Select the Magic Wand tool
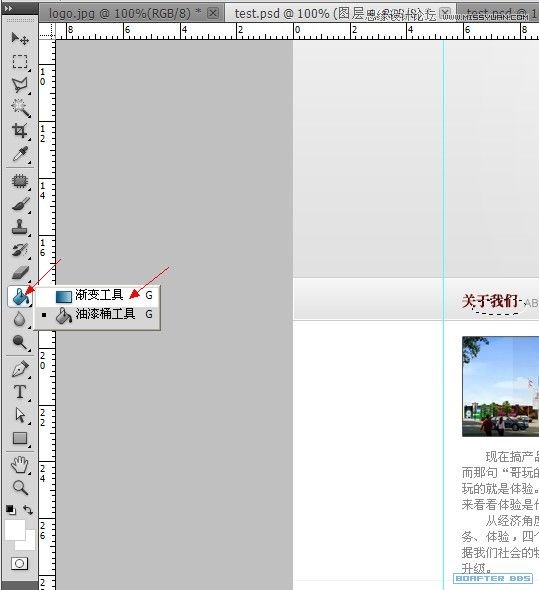Image resolution: width=539 pixels, height=590 pixels. [x=20, y=108]
